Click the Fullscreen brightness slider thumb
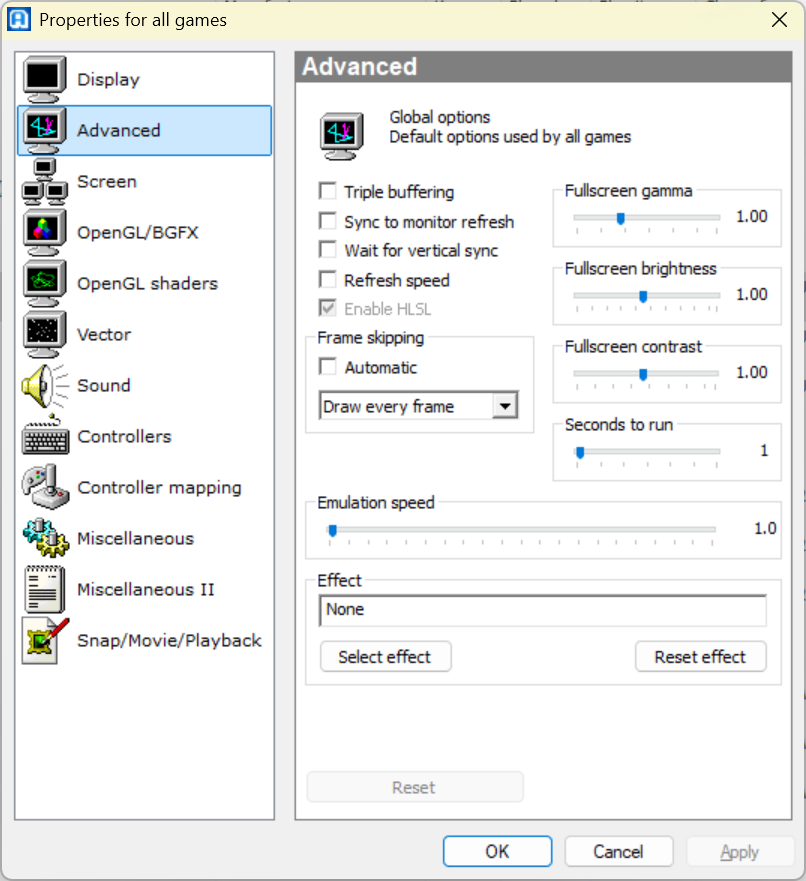This screenshot has width=806, height=881. [643, 296]
